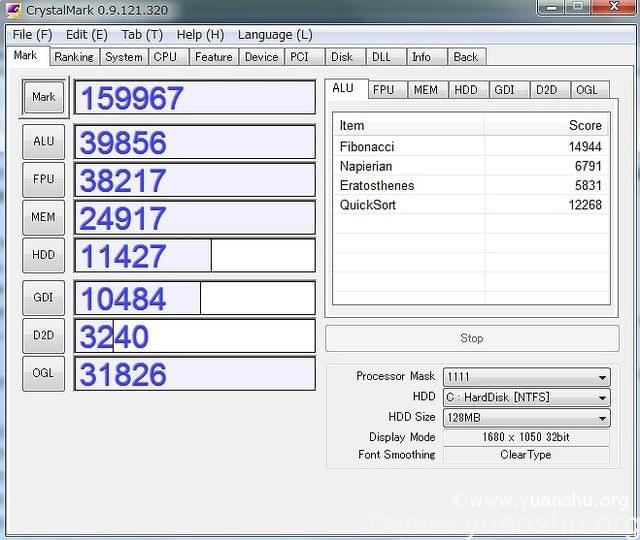This screenshot has width=640, height=540.
Task: Select the D2D results sub-tab
Action: (x=549, y=90)
